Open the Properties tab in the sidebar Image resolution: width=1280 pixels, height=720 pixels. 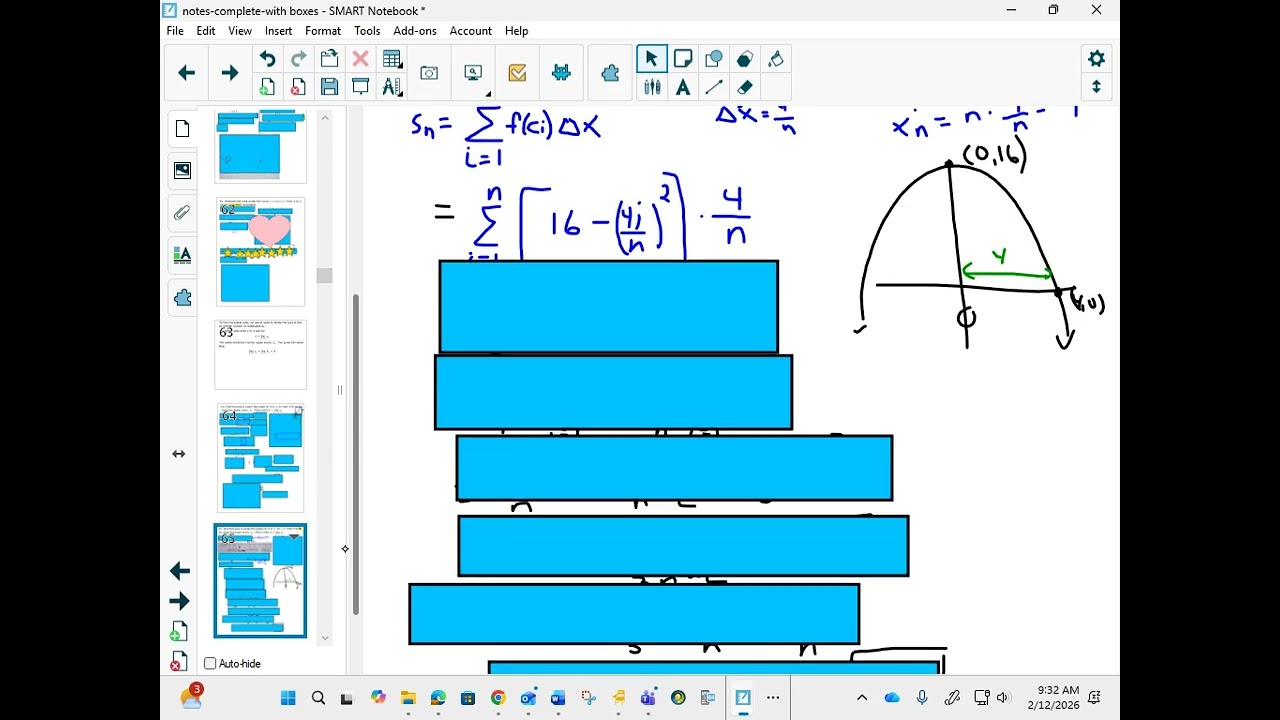click(182, 255)
